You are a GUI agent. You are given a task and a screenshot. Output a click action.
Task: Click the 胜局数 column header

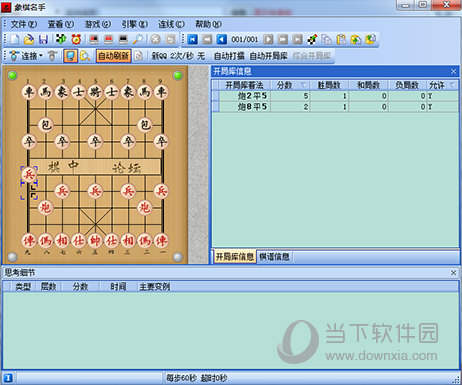[329, 85]
